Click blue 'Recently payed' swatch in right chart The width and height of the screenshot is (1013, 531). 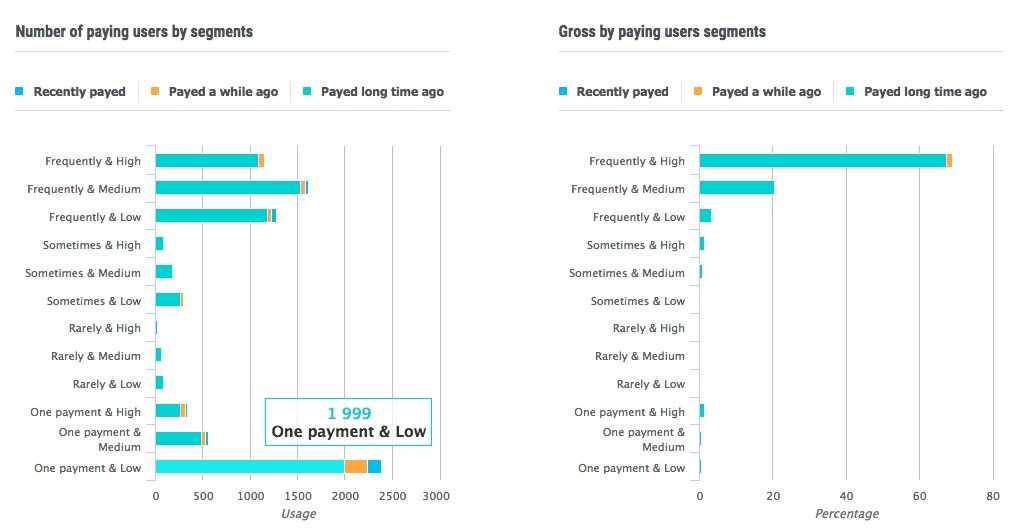[563, 92]
